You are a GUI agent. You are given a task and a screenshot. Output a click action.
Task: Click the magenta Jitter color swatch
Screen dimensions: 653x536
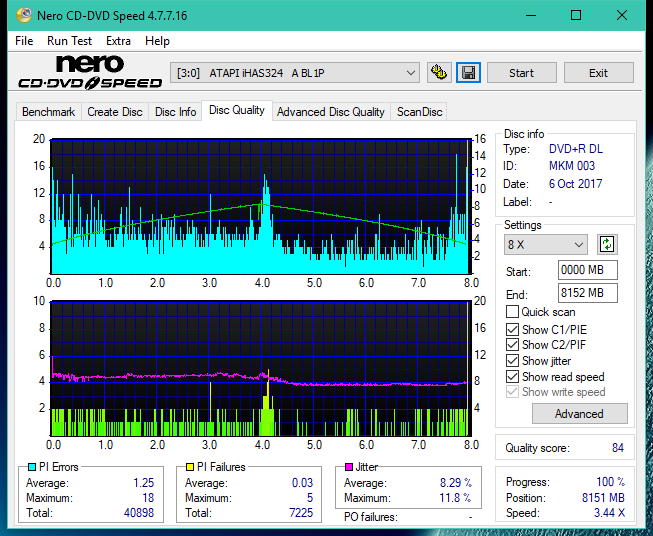click(349, 467)
